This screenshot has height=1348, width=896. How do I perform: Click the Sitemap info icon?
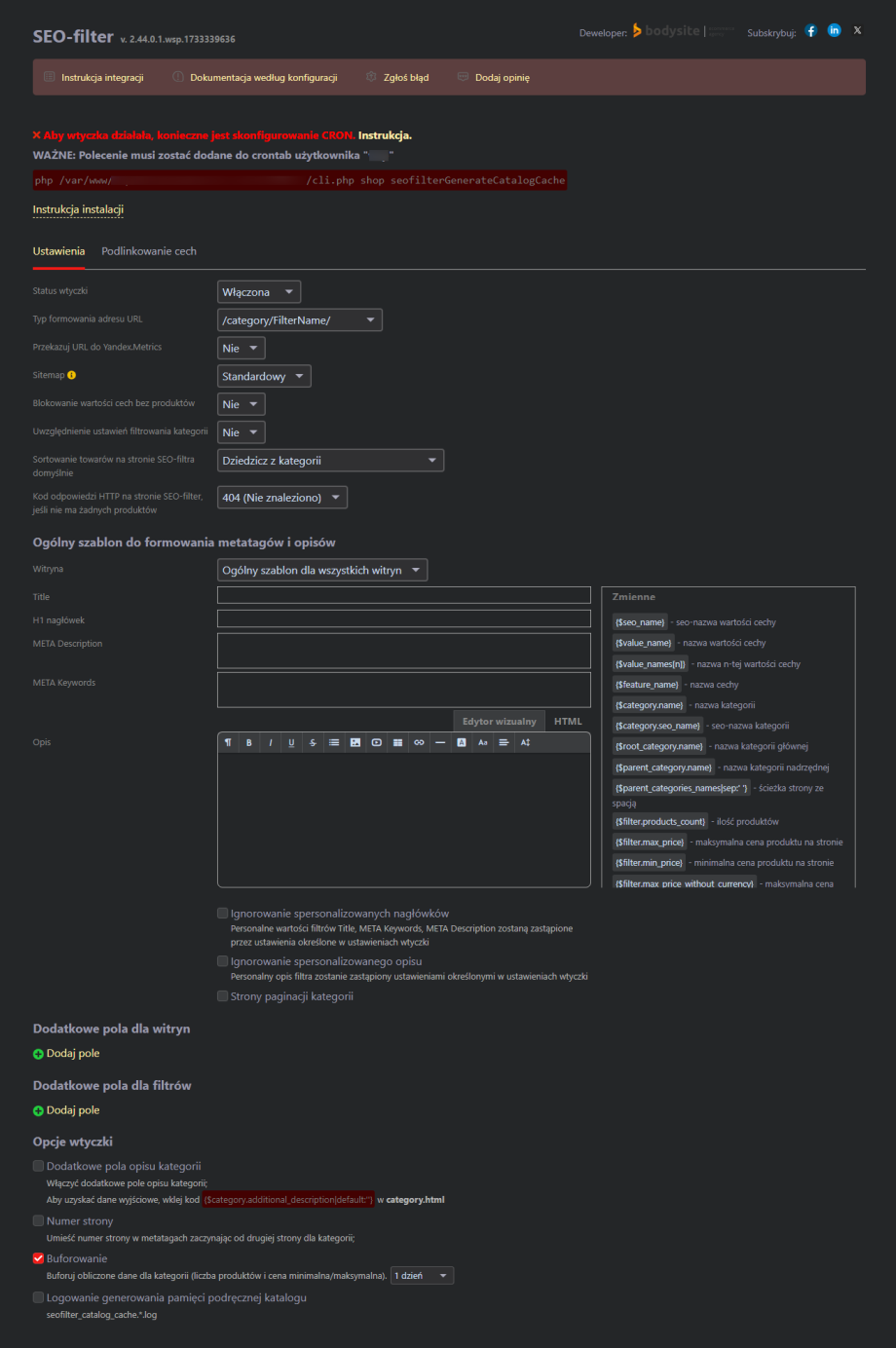pos(71,375)
